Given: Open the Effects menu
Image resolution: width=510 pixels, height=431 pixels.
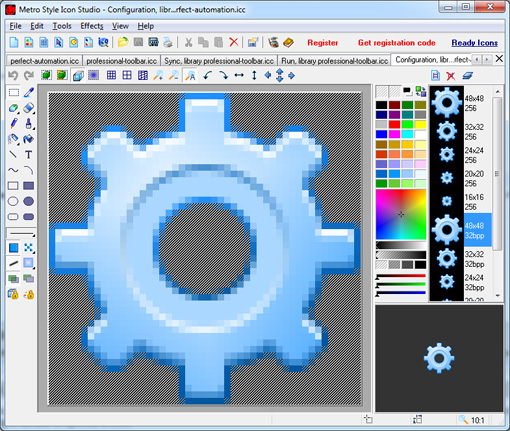Looking at the screenshot, I should tap(92, 26).
